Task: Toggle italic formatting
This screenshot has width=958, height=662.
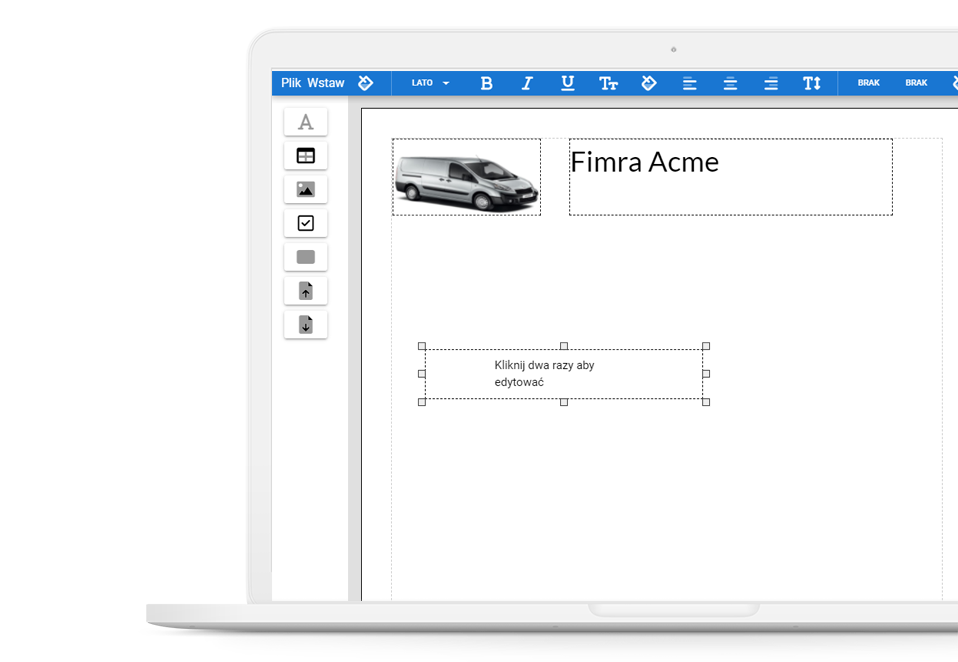Action: [x=527, y=83]
